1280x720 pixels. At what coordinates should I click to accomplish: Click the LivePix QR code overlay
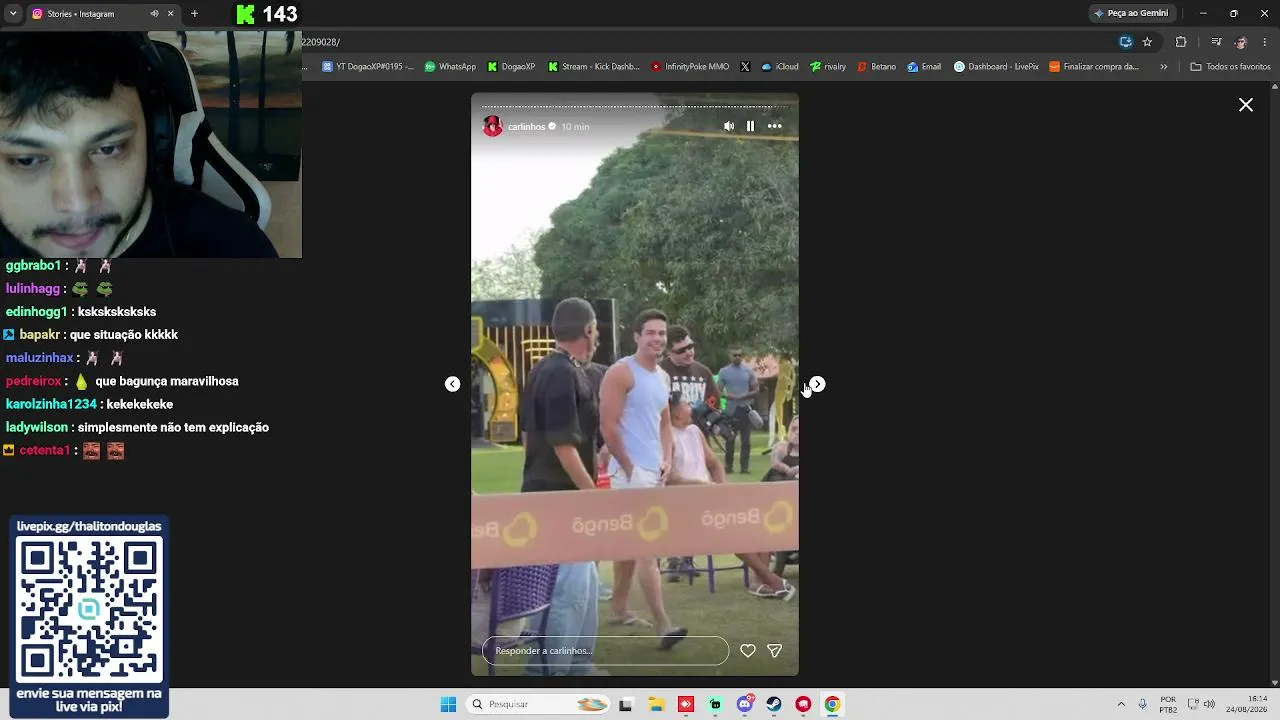[x=89, y=609]
